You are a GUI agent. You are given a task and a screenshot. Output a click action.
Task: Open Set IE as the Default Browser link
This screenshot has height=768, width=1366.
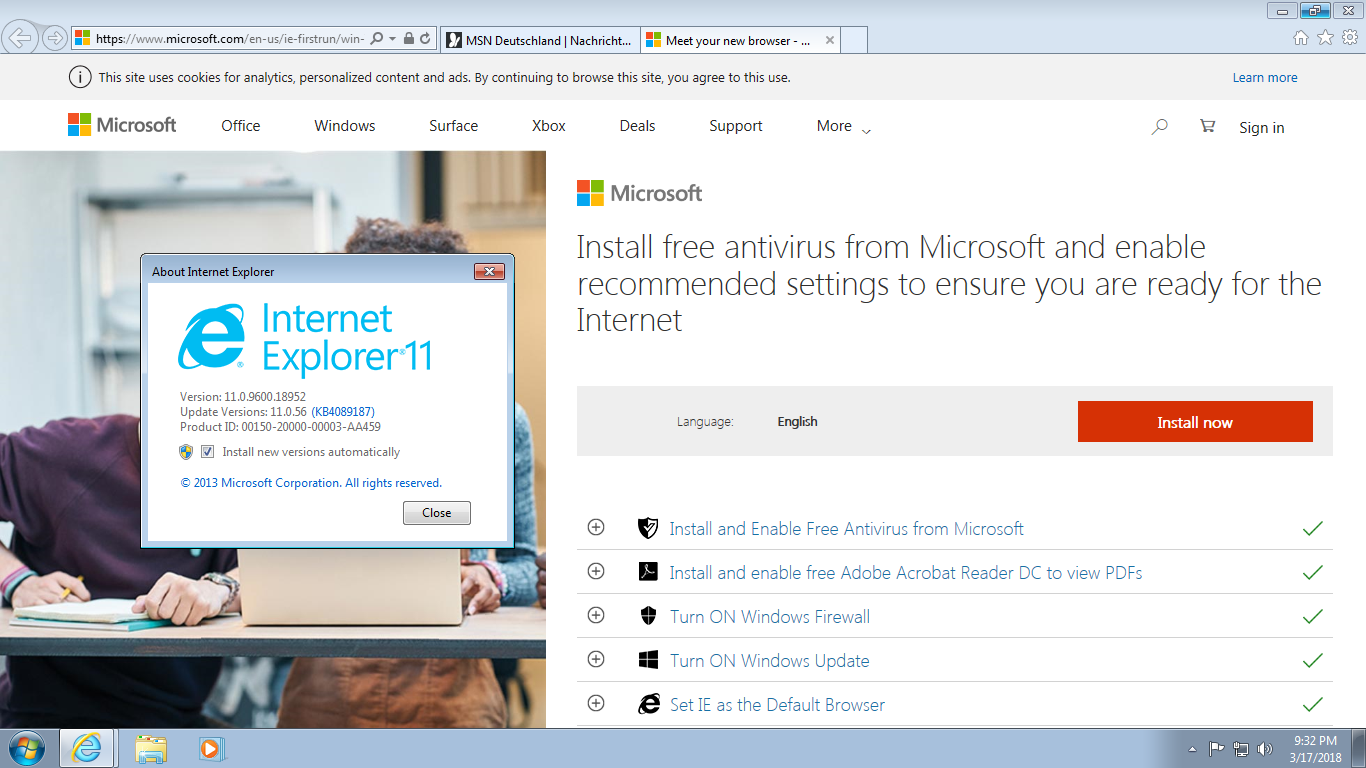tap(777, 705)
